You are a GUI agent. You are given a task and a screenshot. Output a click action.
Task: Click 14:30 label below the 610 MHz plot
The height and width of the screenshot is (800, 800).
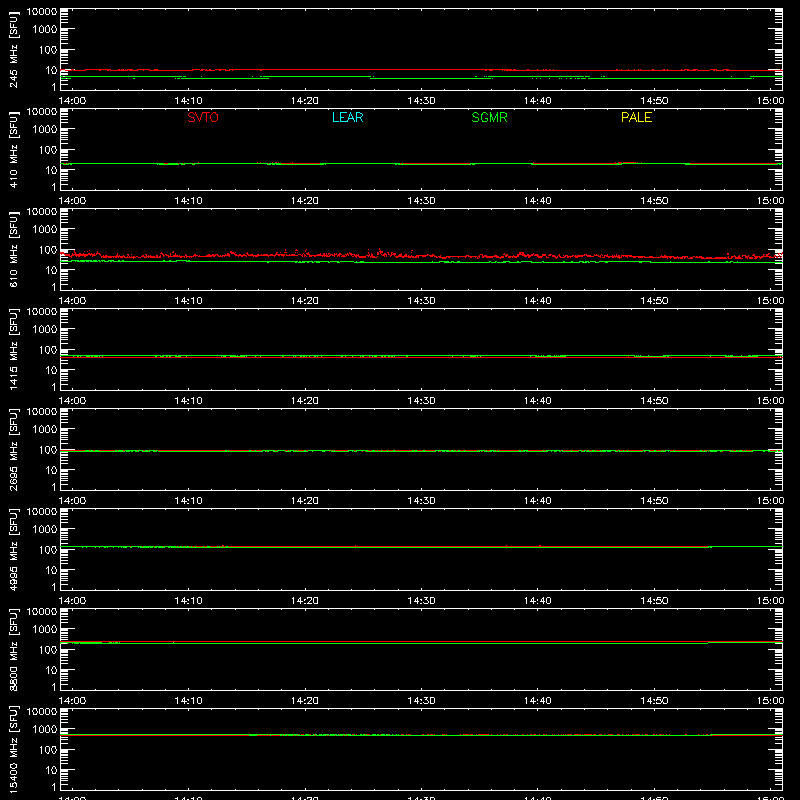421,301
